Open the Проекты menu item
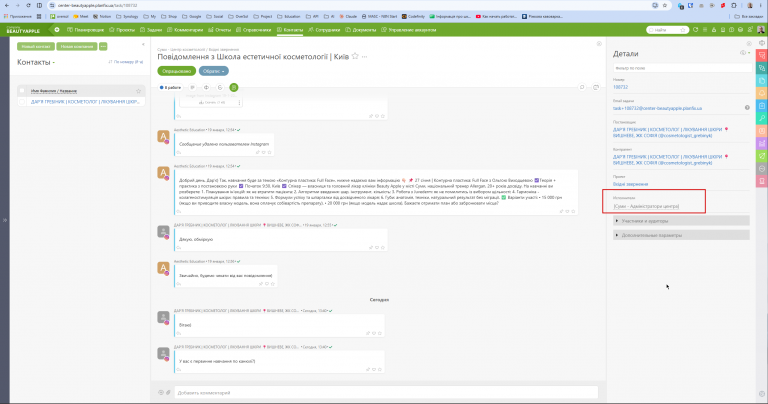 pyautogui.click(x=122, y=30)
